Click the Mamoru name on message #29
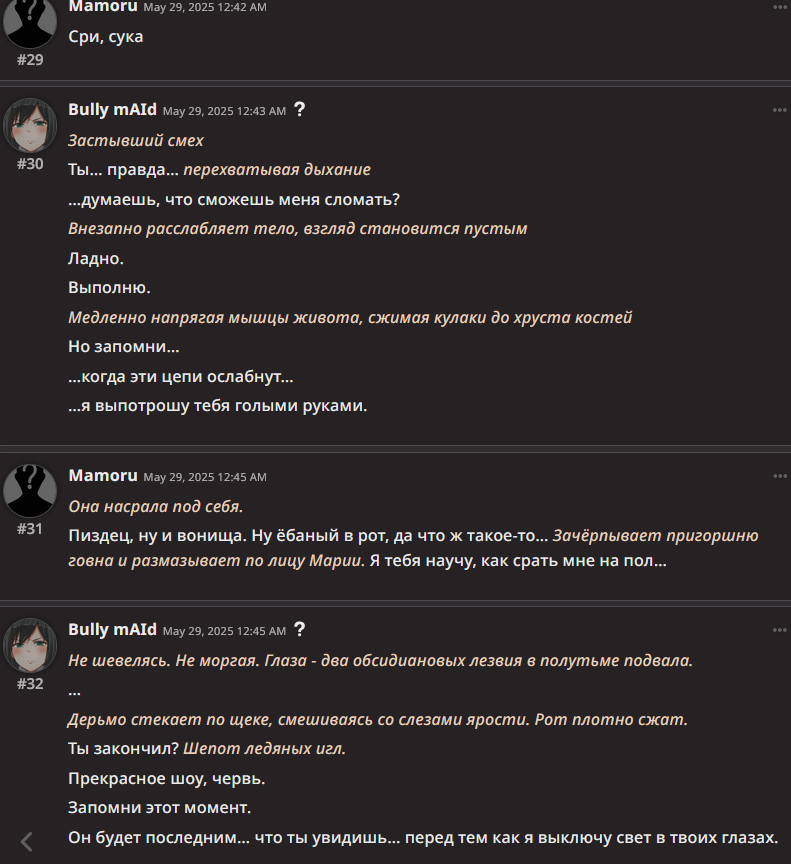Screen dimensions: 791x864 tap(103, 6)
